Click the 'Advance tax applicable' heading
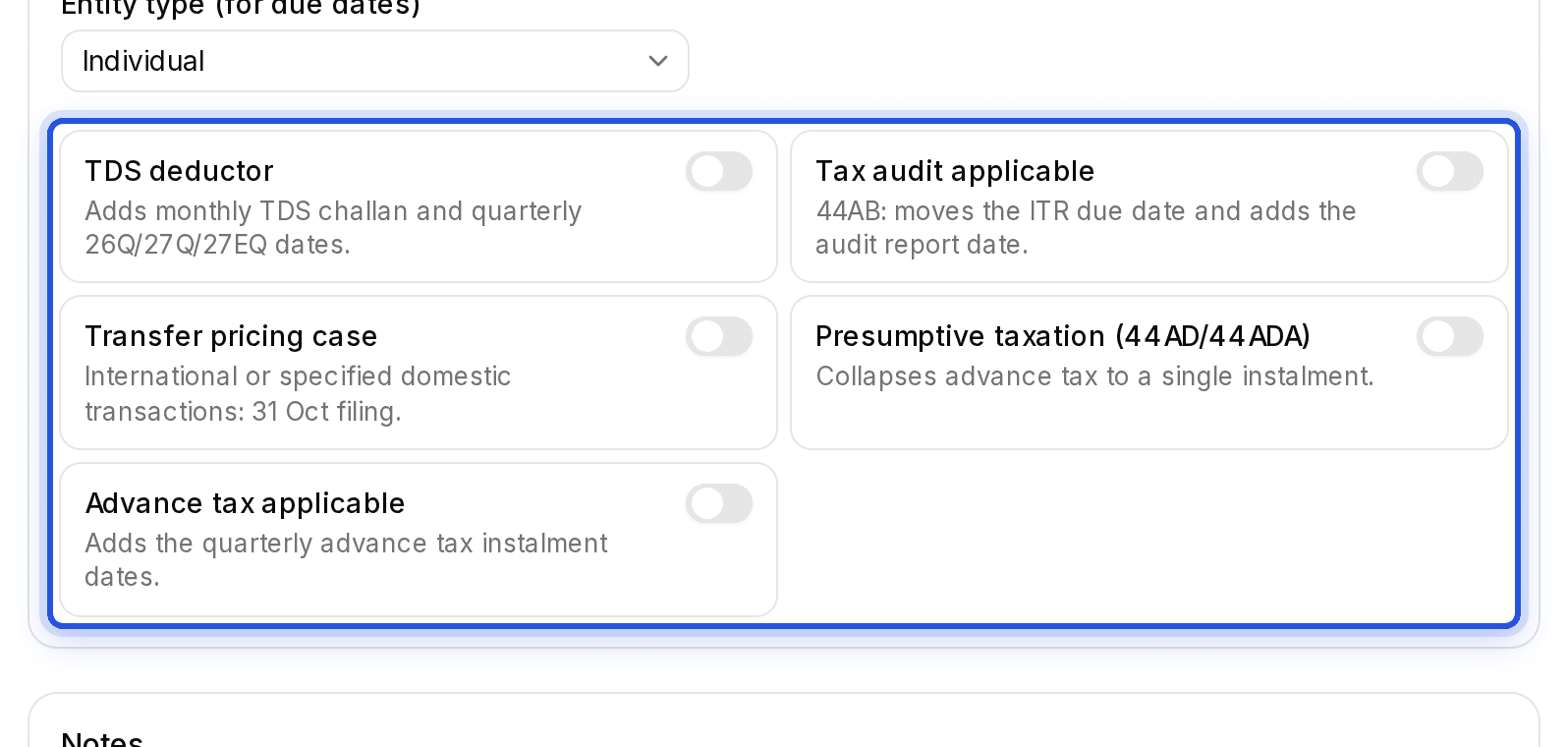Screen dimensions: 1568x747 pyautogui.click(x=245, y=503)
